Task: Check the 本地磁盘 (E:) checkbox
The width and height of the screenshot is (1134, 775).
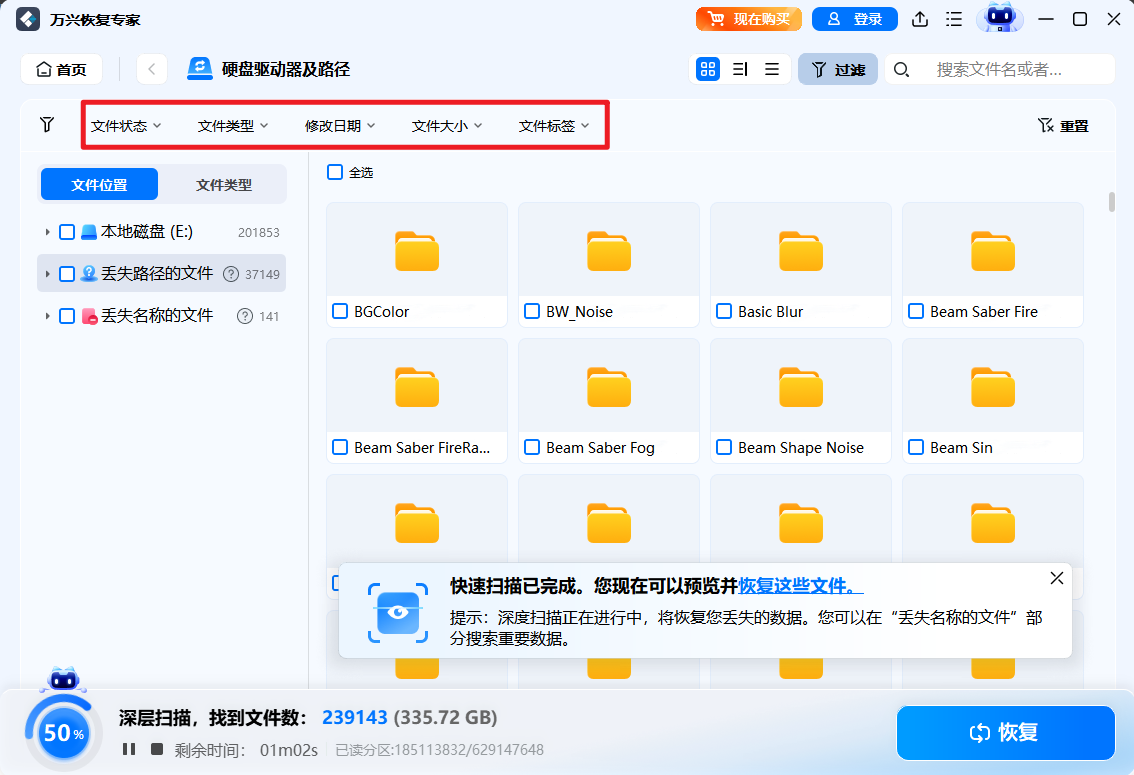Action: click(x=67, y=230)
